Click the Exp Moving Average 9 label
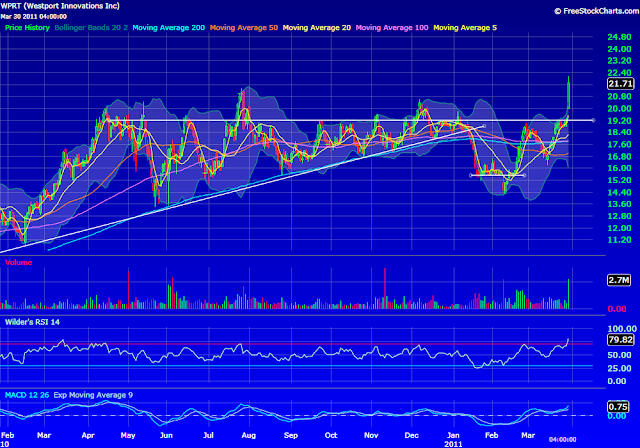 pos(93,395)
